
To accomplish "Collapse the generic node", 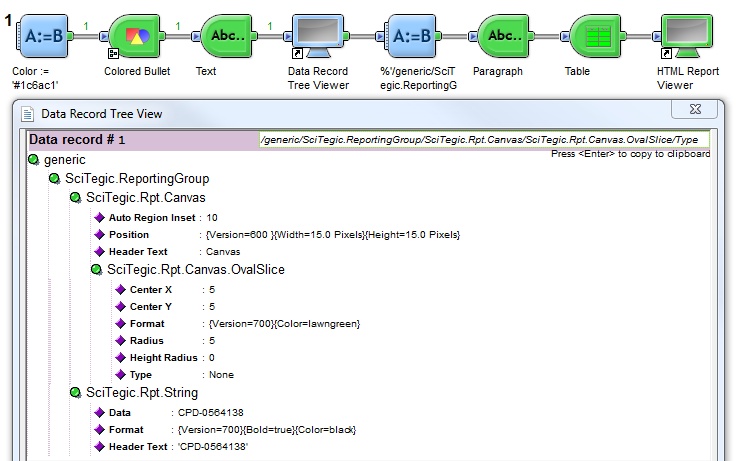I will tap(34, 160).
